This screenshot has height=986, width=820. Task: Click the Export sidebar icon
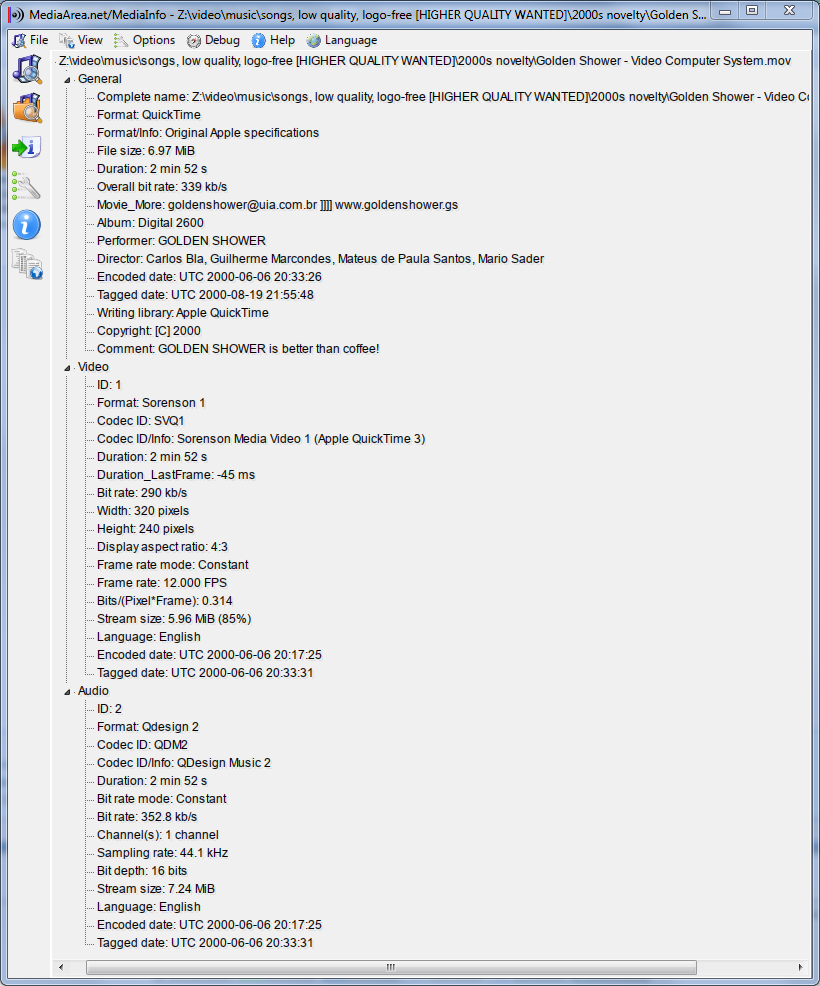[x=27, y=147]
